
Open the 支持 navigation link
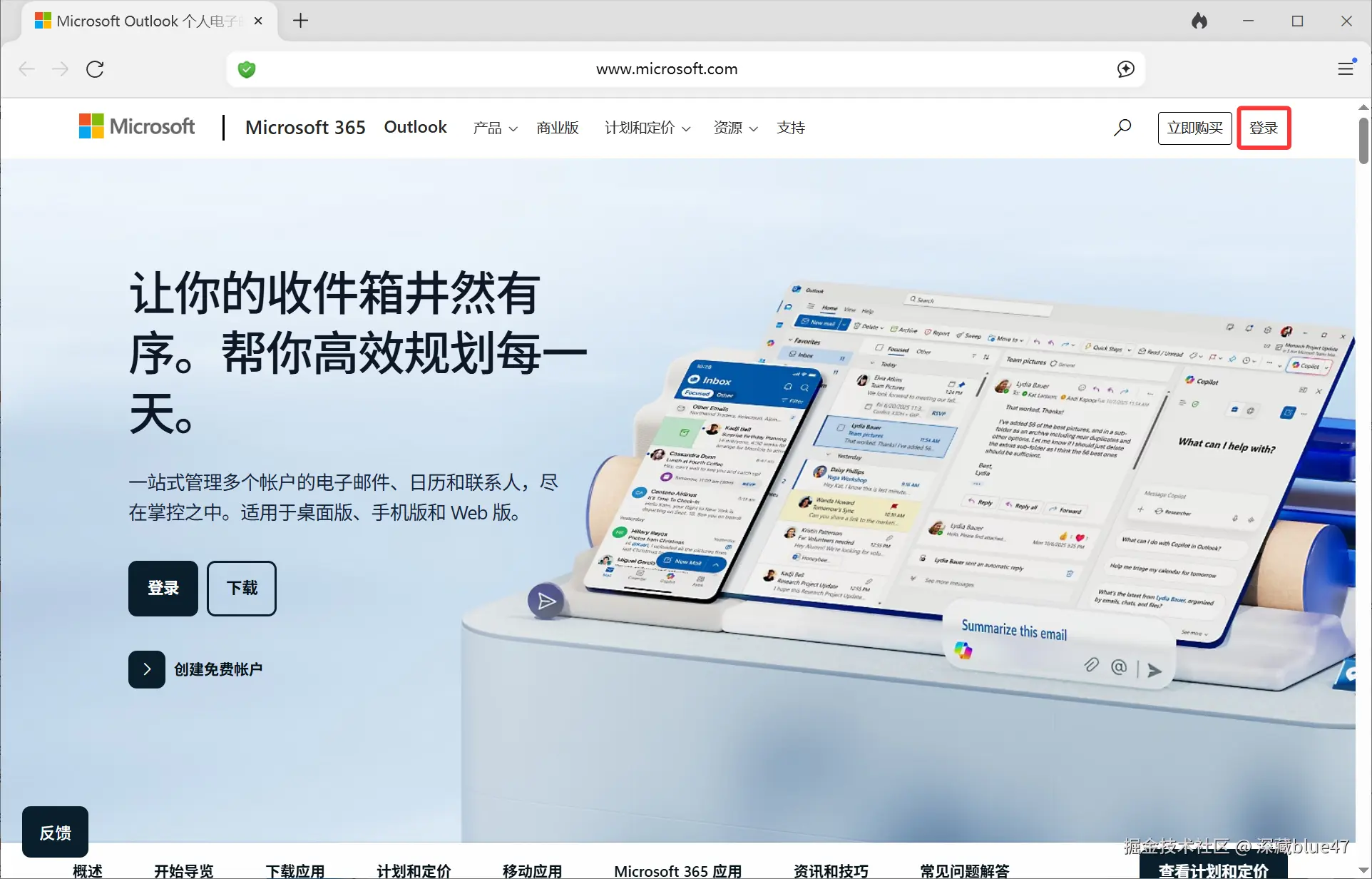[790, 128]
